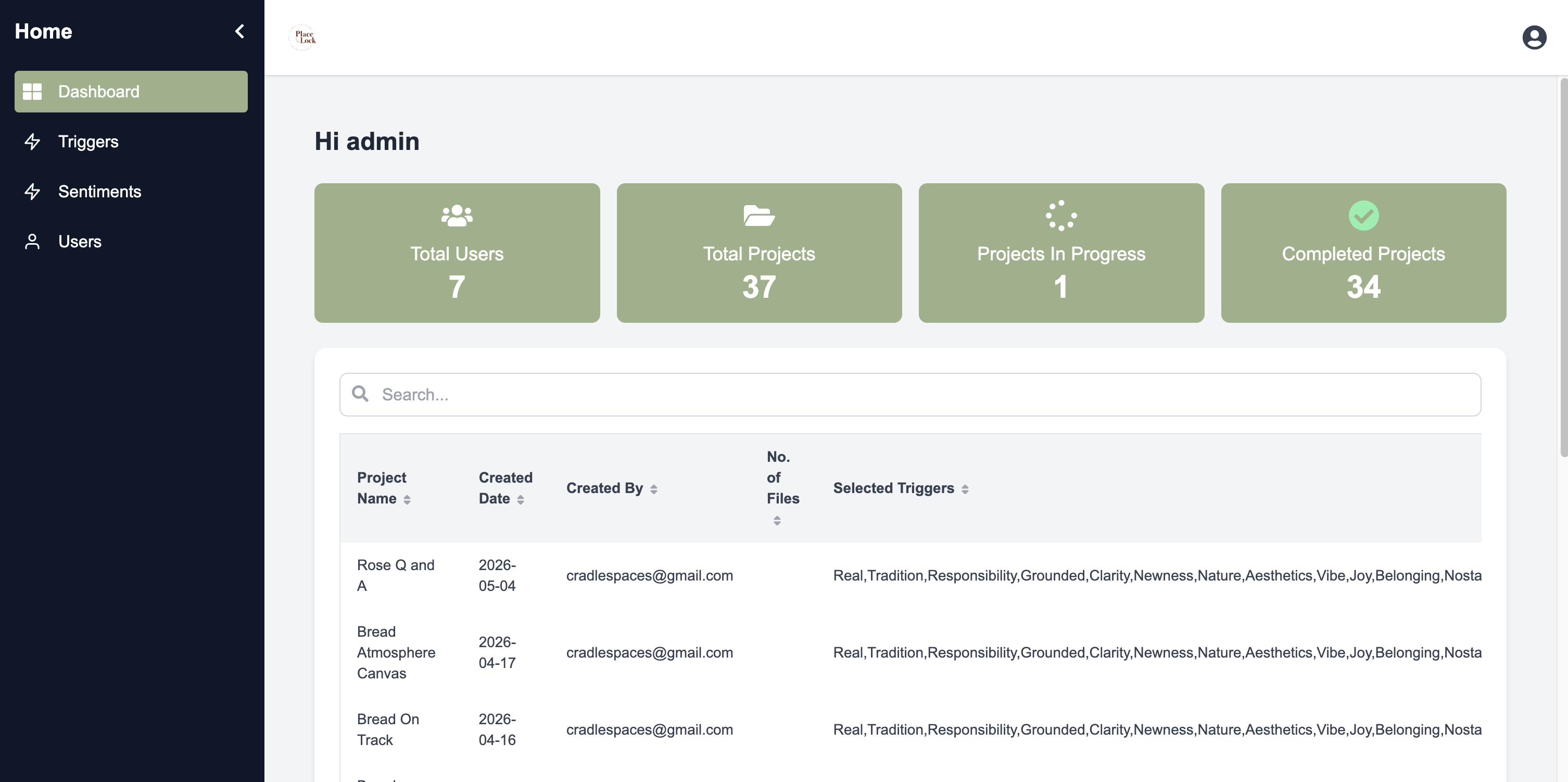Screen dimensions: 1568x782
Task: Select the 'Bread On Track' project name
Action: [388, 729]
